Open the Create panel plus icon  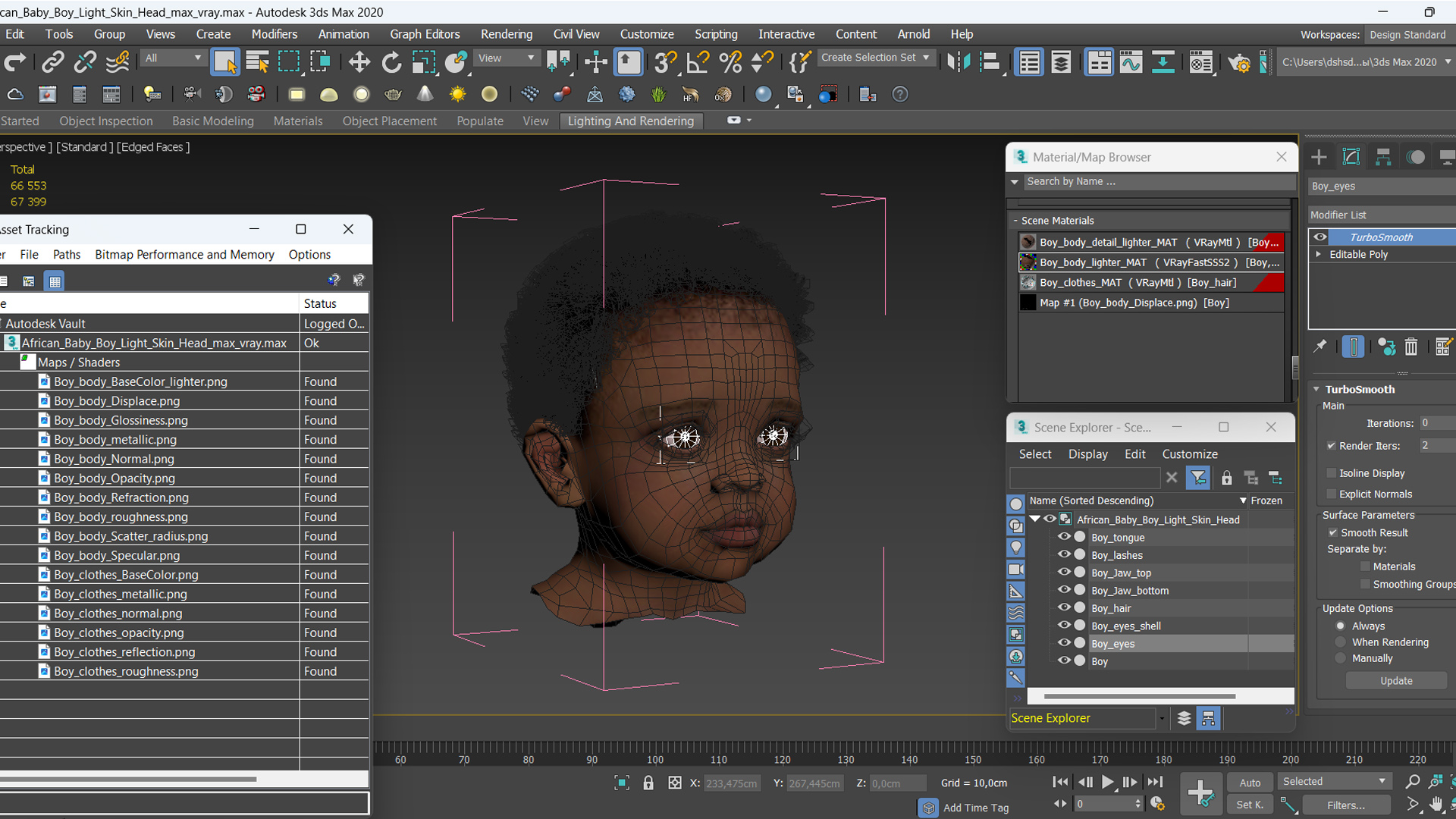click(1319, 157)
